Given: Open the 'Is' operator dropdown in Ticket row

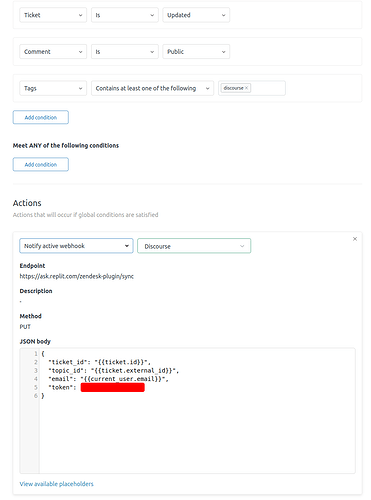Looking at the screenshot, I should [125, 15].
